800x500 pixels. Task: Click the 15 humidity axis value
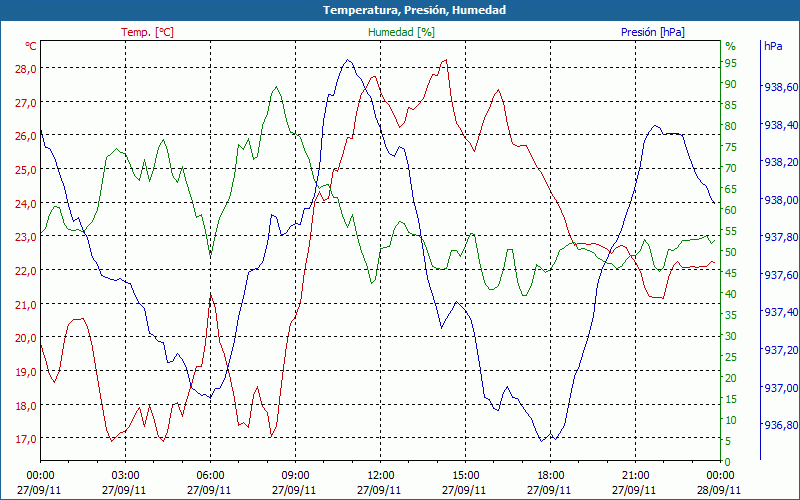click(x=731, y=399)
